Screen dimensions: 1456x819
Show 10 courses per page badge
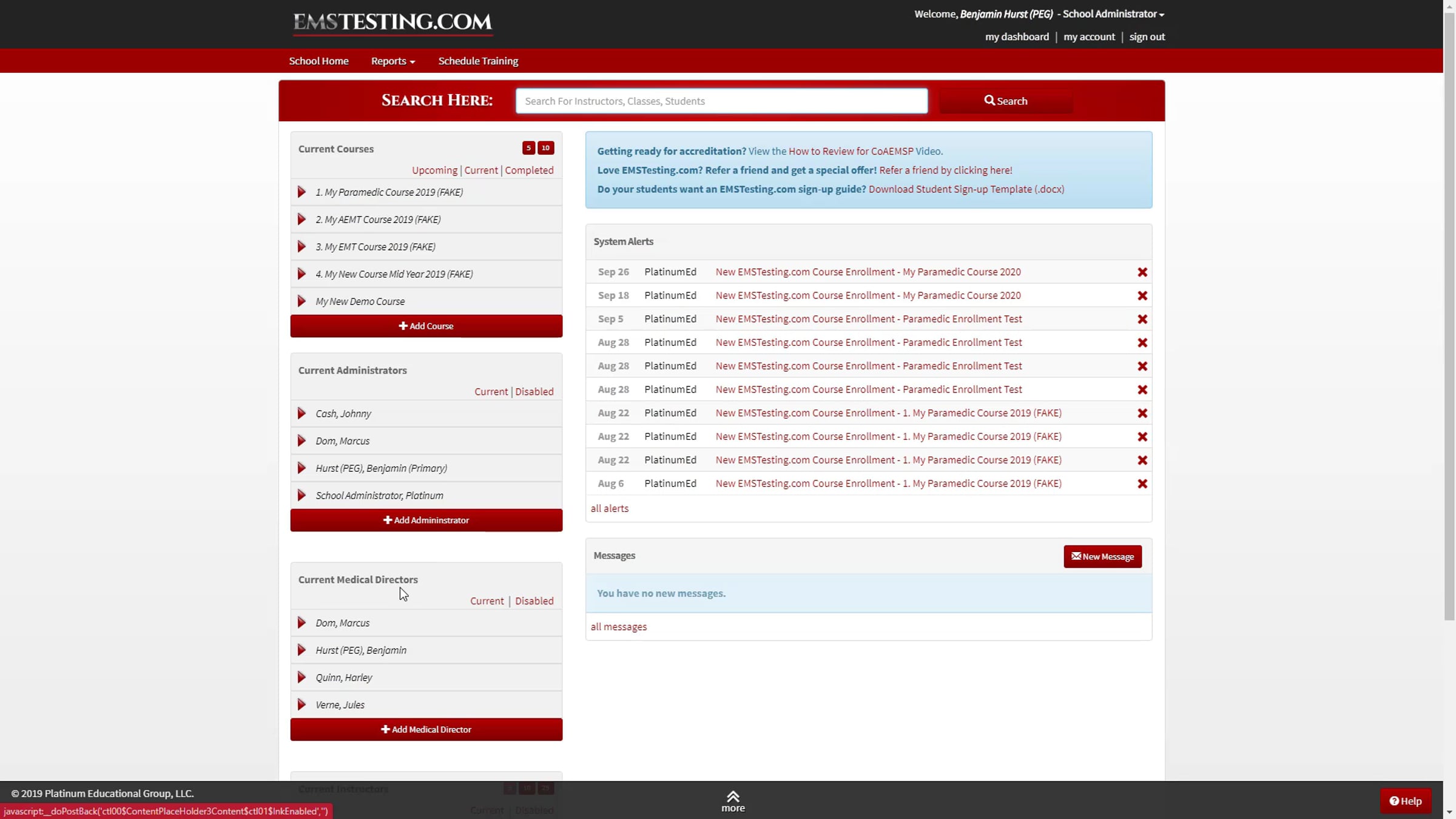tap(545, 148)
